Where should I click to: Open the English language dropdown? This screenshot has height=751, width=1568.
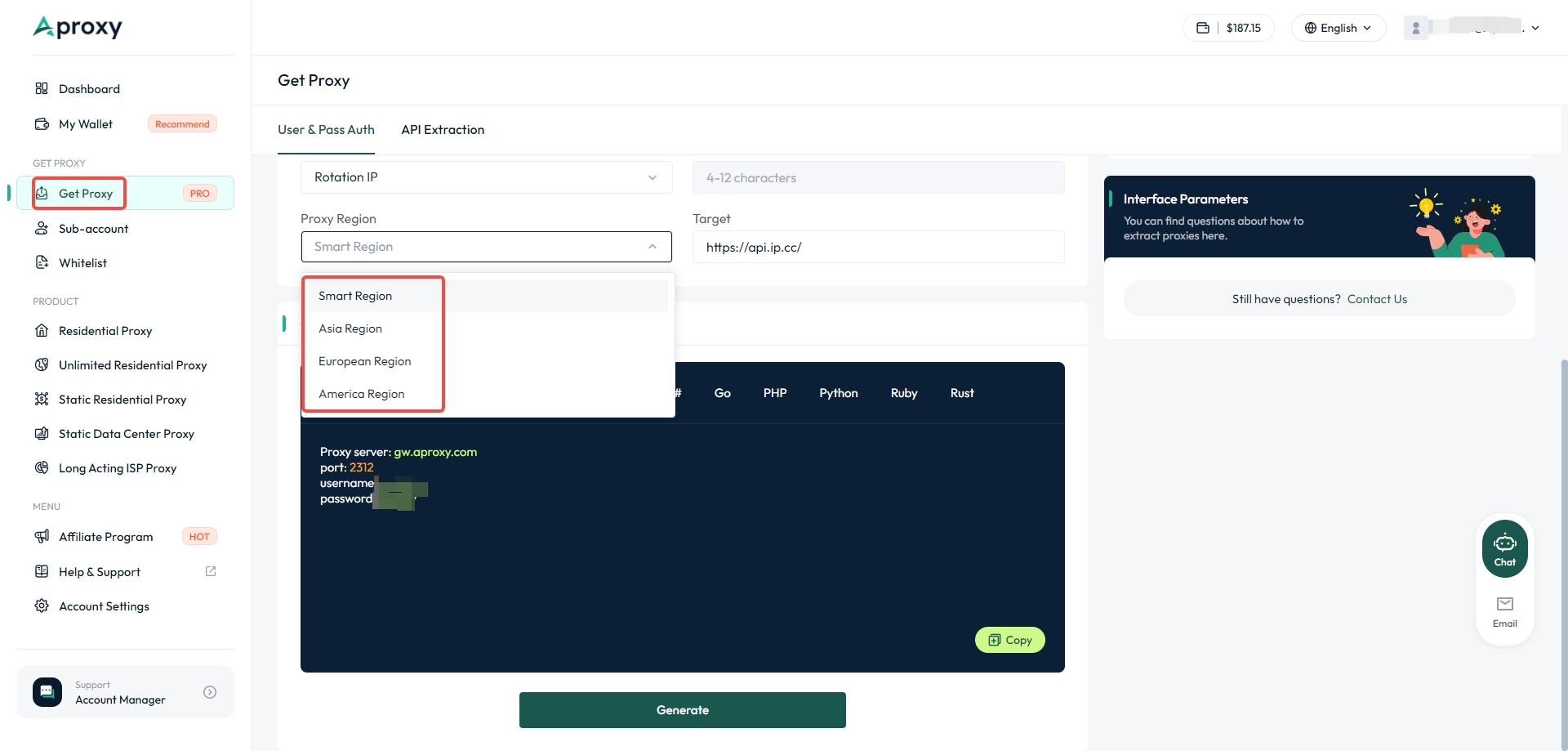(1339, 28)
